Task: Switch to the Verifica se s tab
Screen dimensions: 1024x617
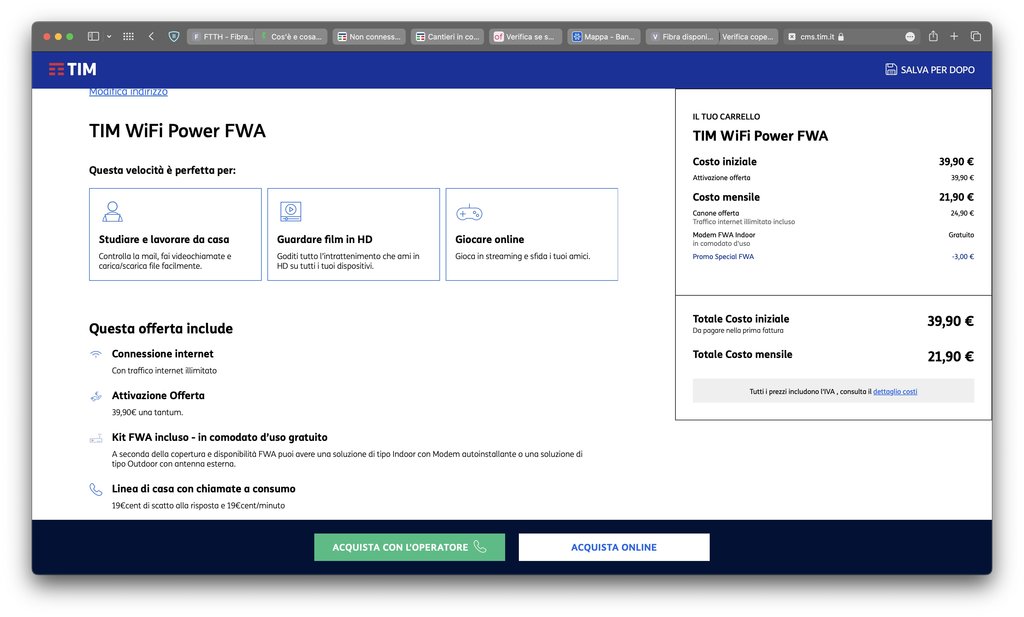Action: pos(525,37)
